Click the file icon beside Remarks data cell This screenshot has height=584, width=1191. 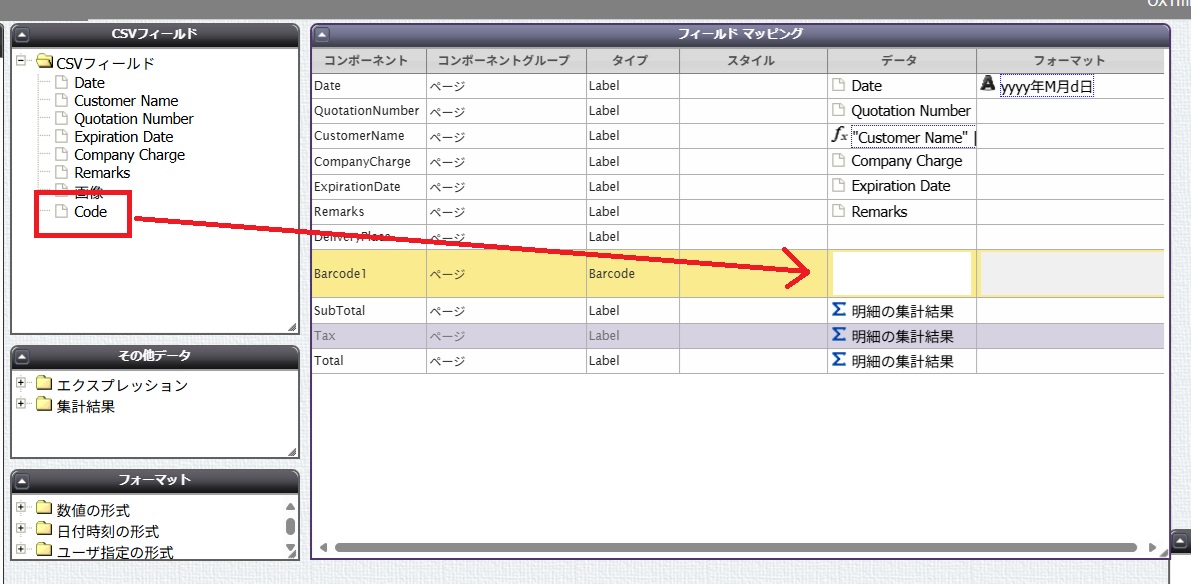point(838,211)
